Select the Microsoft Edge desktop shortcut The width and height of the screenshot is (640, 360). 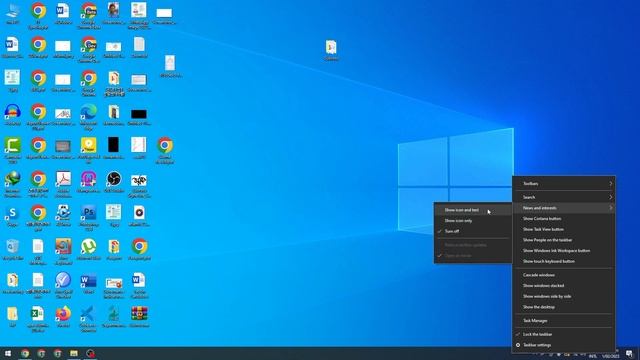tap(89, 117)
